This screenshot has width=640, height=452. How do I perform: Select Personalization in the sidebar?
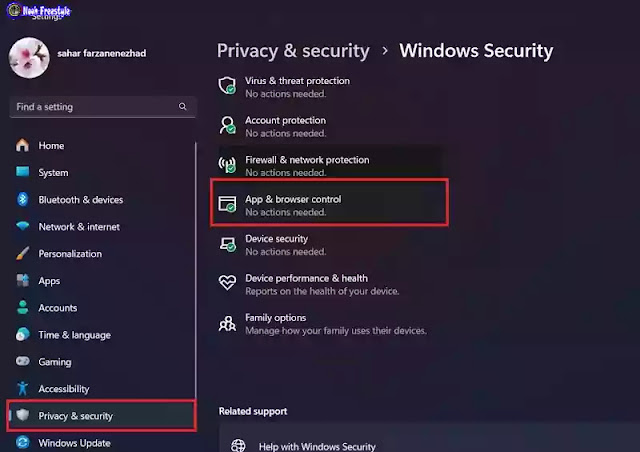(101, 254)
